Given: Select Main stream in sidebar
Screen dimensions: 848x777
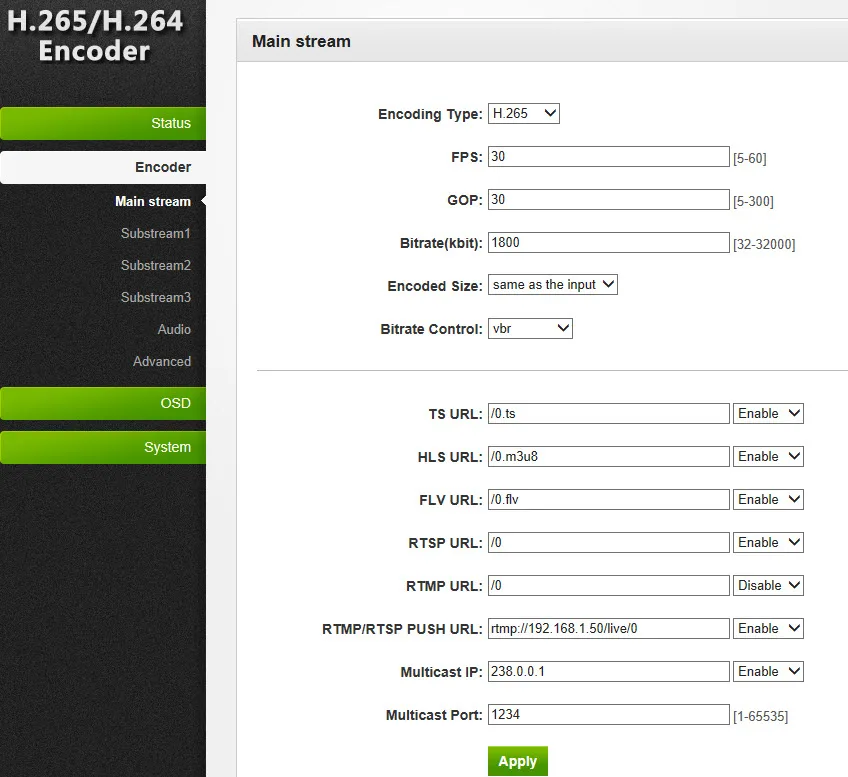Looking at the screenshot, I should (153, 201).
